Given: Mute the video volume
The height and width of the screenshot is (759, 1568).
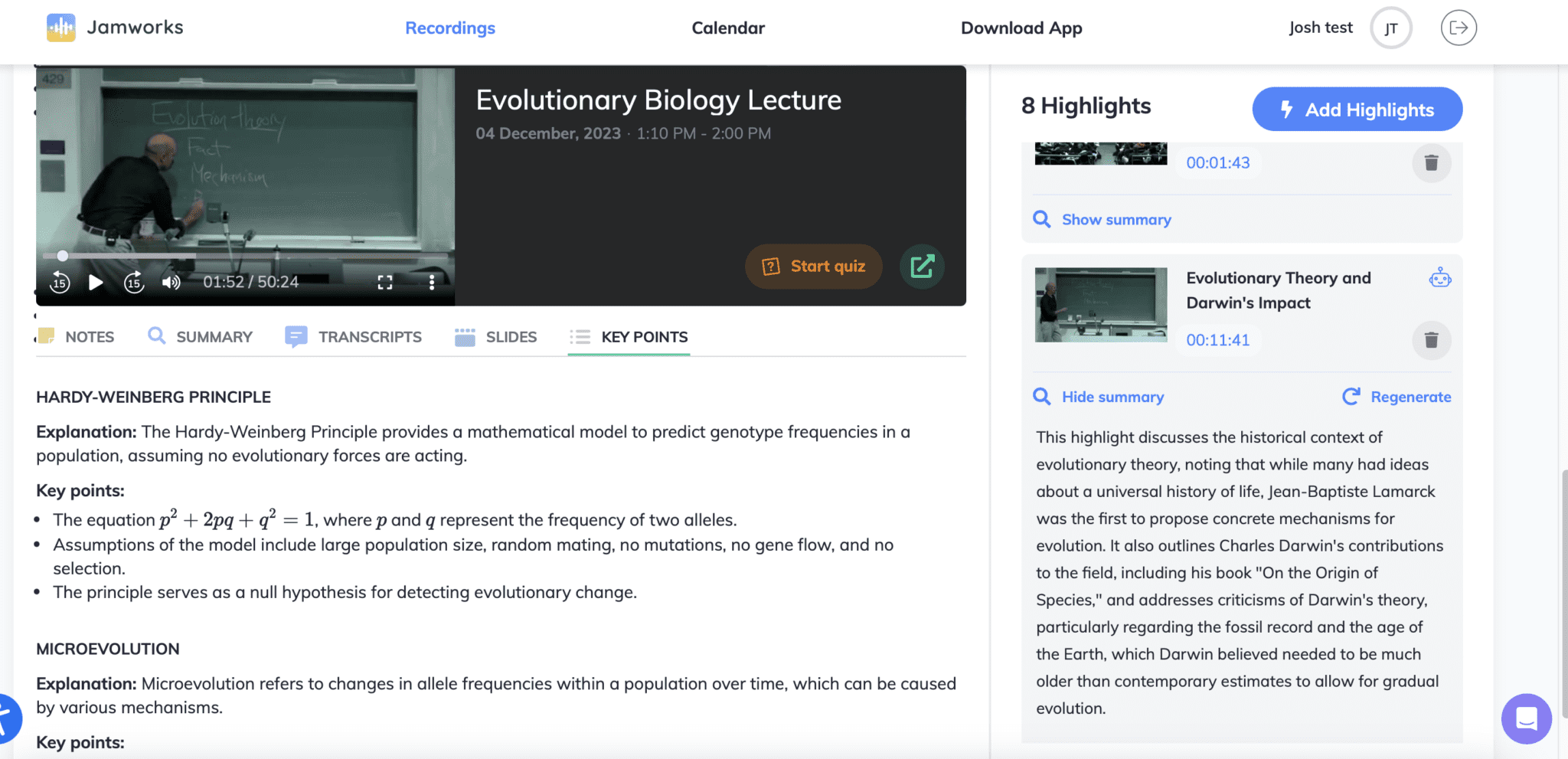Looking at the screenshot, I should [x=171, y=283].
